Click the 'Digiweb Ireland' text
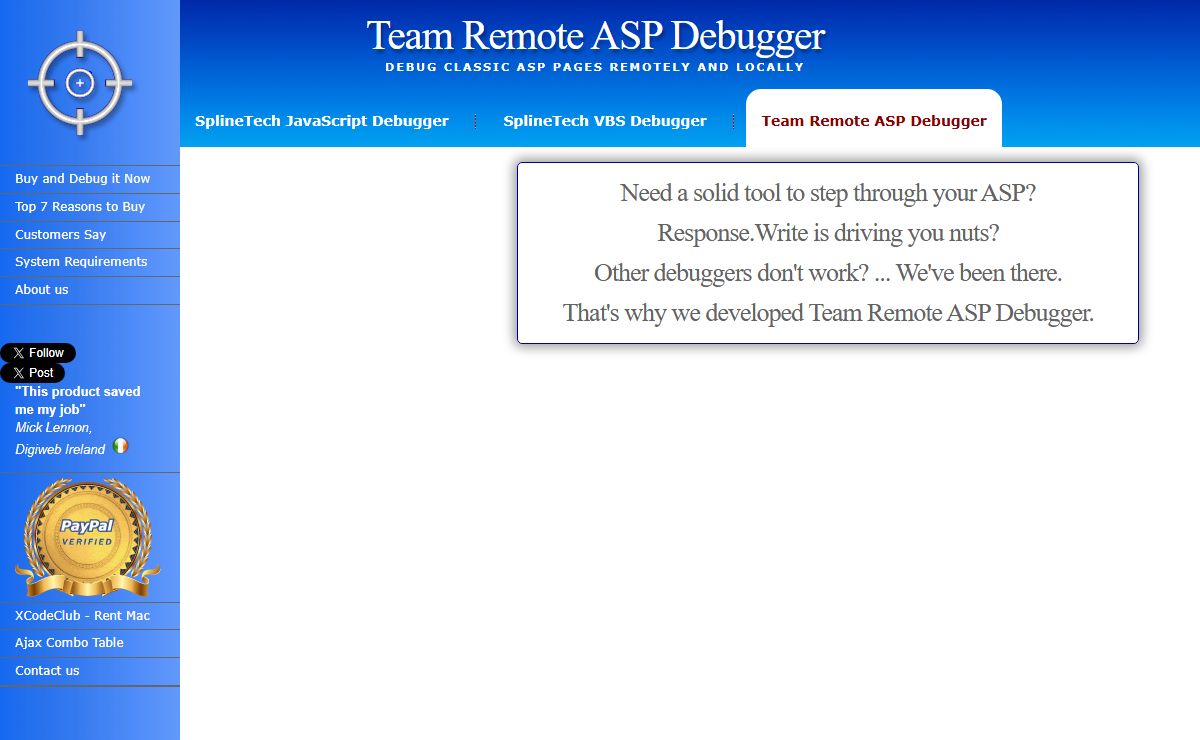This screenshot has width=1200, height=740. click(60, 450)
